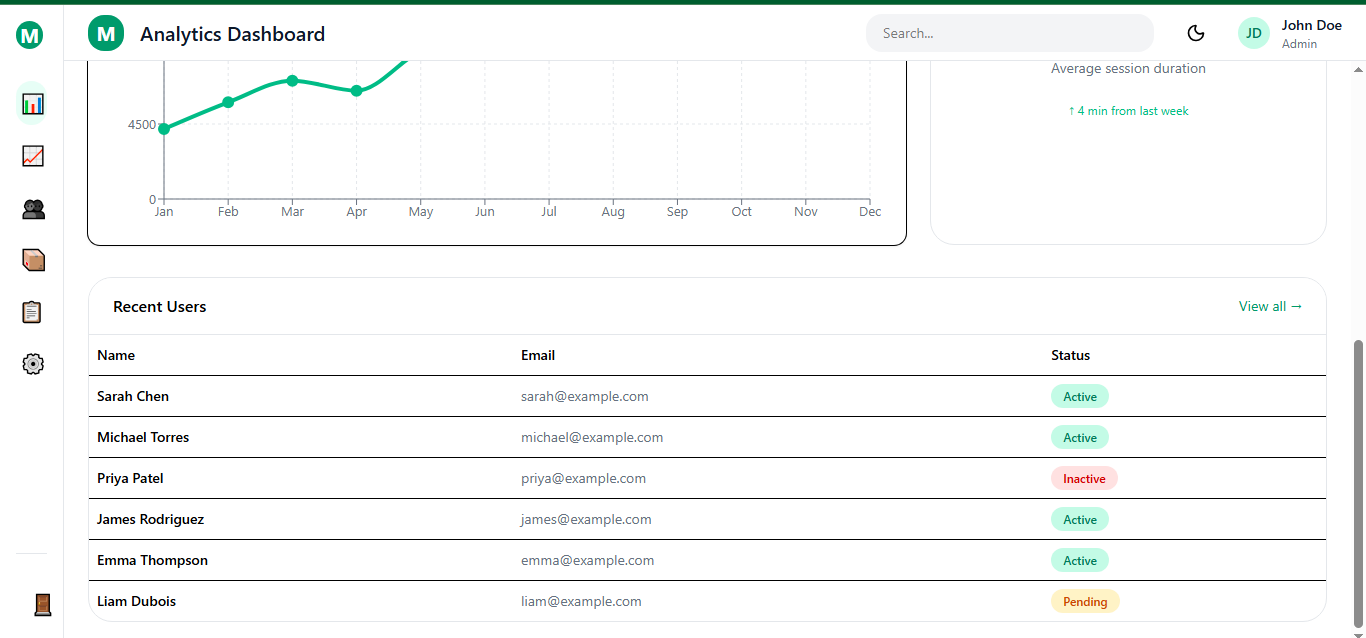
Task: Click the door logout icon
Action: (42, 604)
